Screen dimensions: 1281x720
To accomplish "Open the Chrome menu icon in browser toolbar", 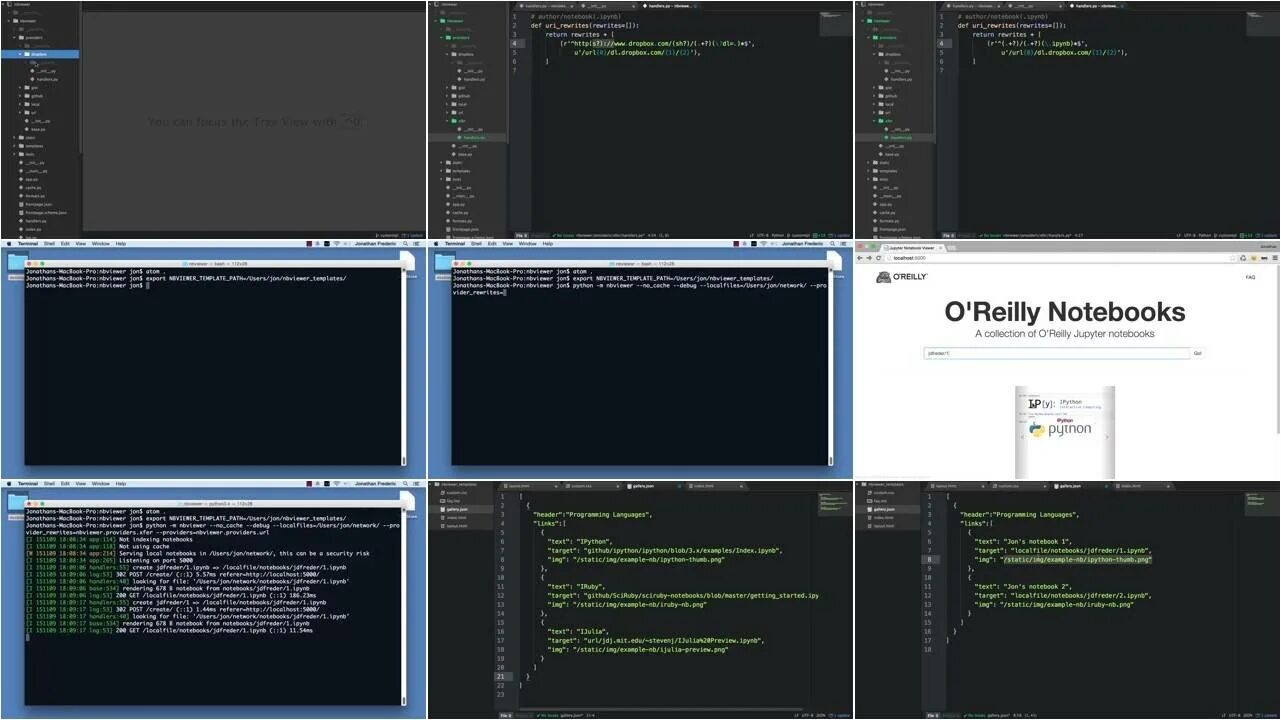I will 1275,257.
